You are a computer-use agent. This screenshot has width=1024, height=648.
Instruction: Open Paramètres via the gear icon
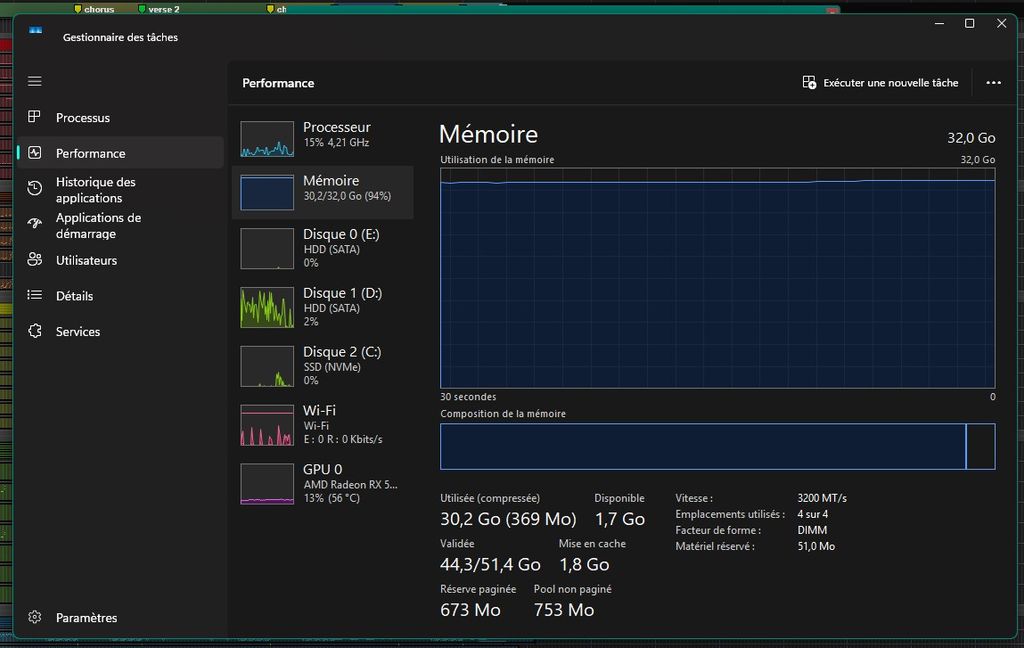tap(35, 617)
